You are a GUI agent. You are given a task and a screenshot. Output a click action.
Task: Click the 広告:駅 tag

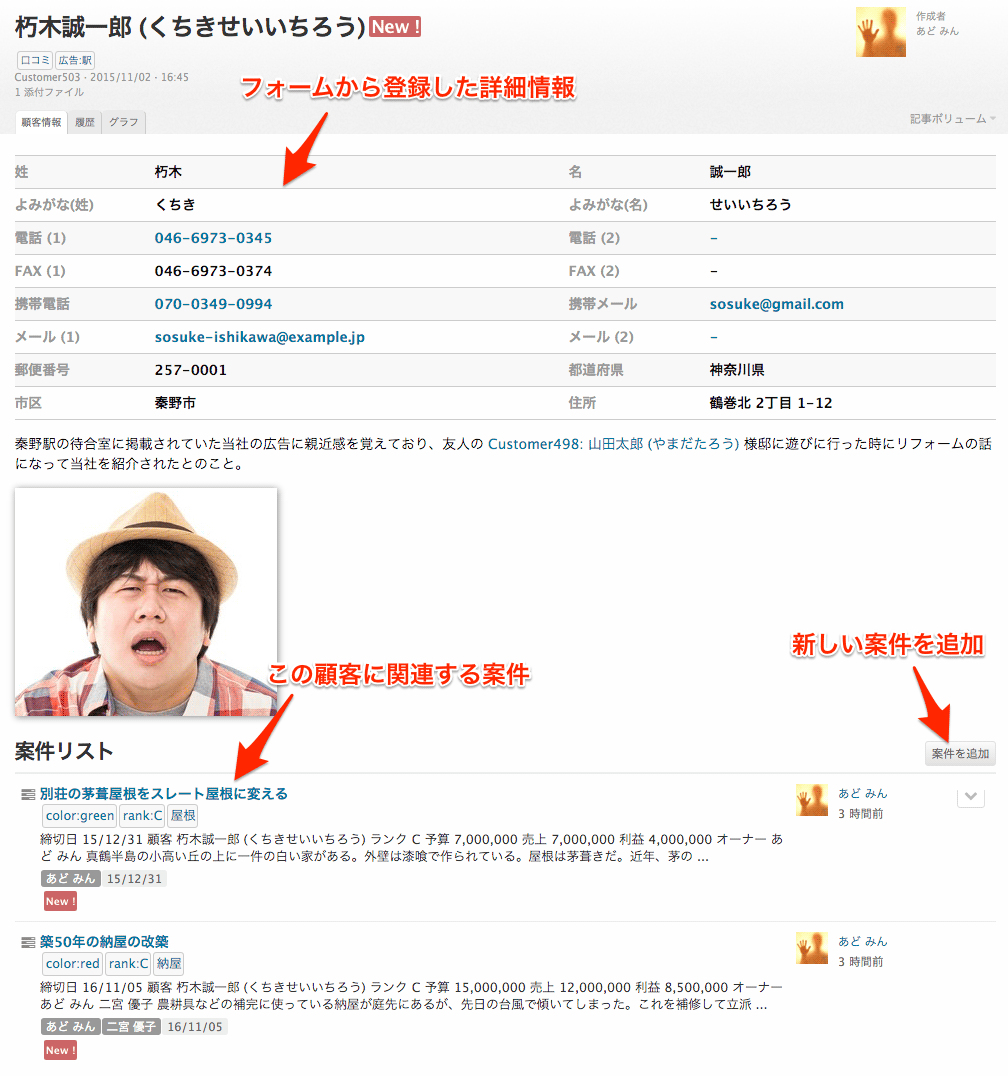coord(75,60)
